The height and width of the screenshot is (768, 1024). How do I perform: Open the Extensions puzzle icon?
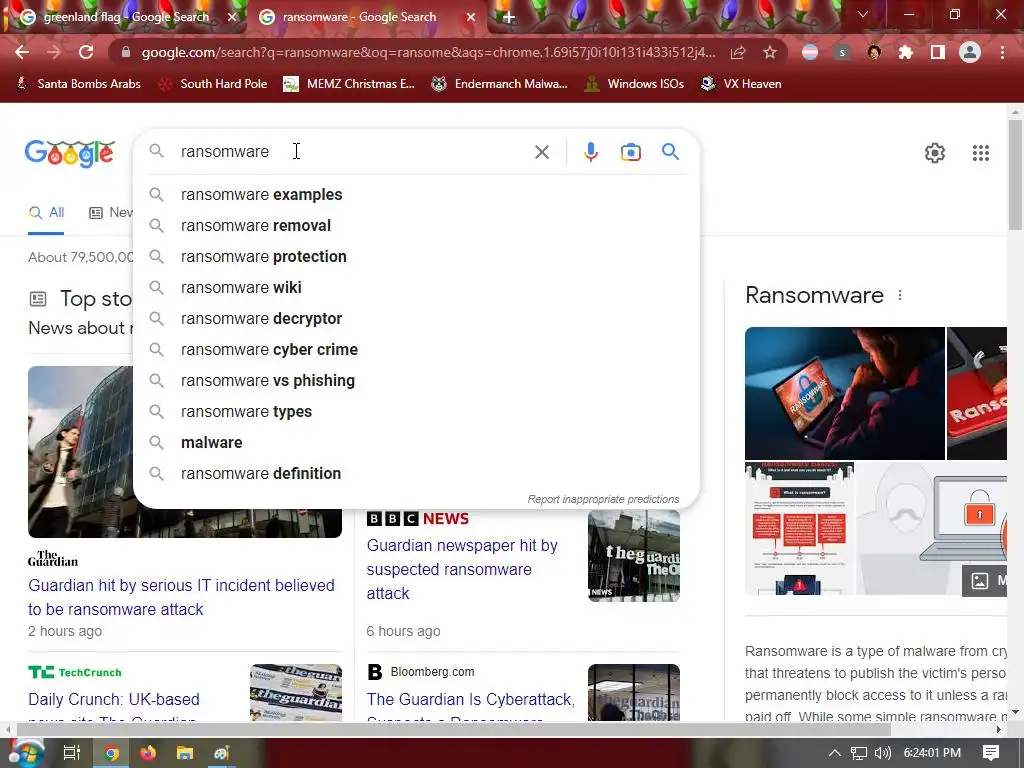[906, 52]
